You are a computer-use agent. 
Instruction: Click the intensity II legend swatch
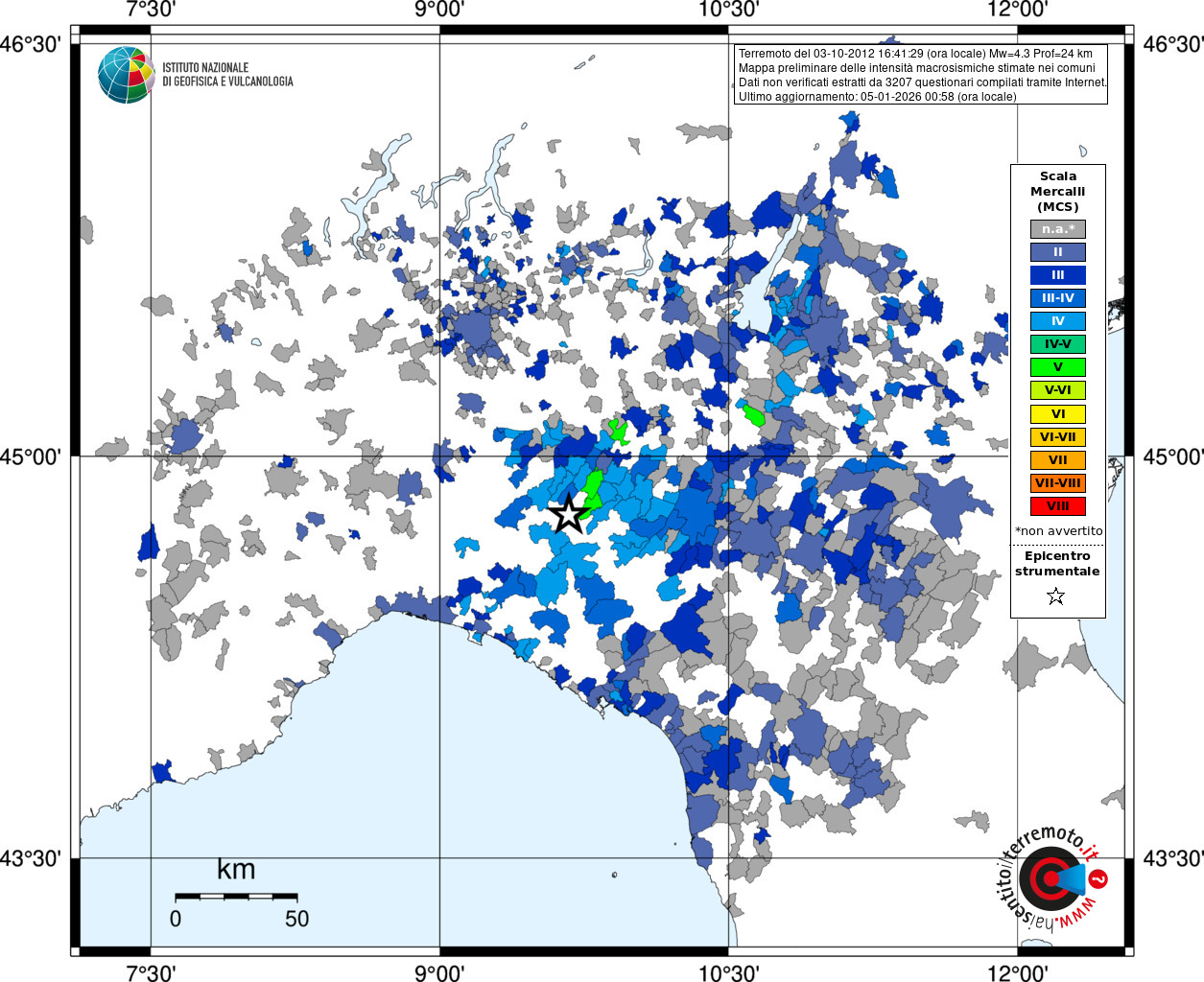point(1058,252)
